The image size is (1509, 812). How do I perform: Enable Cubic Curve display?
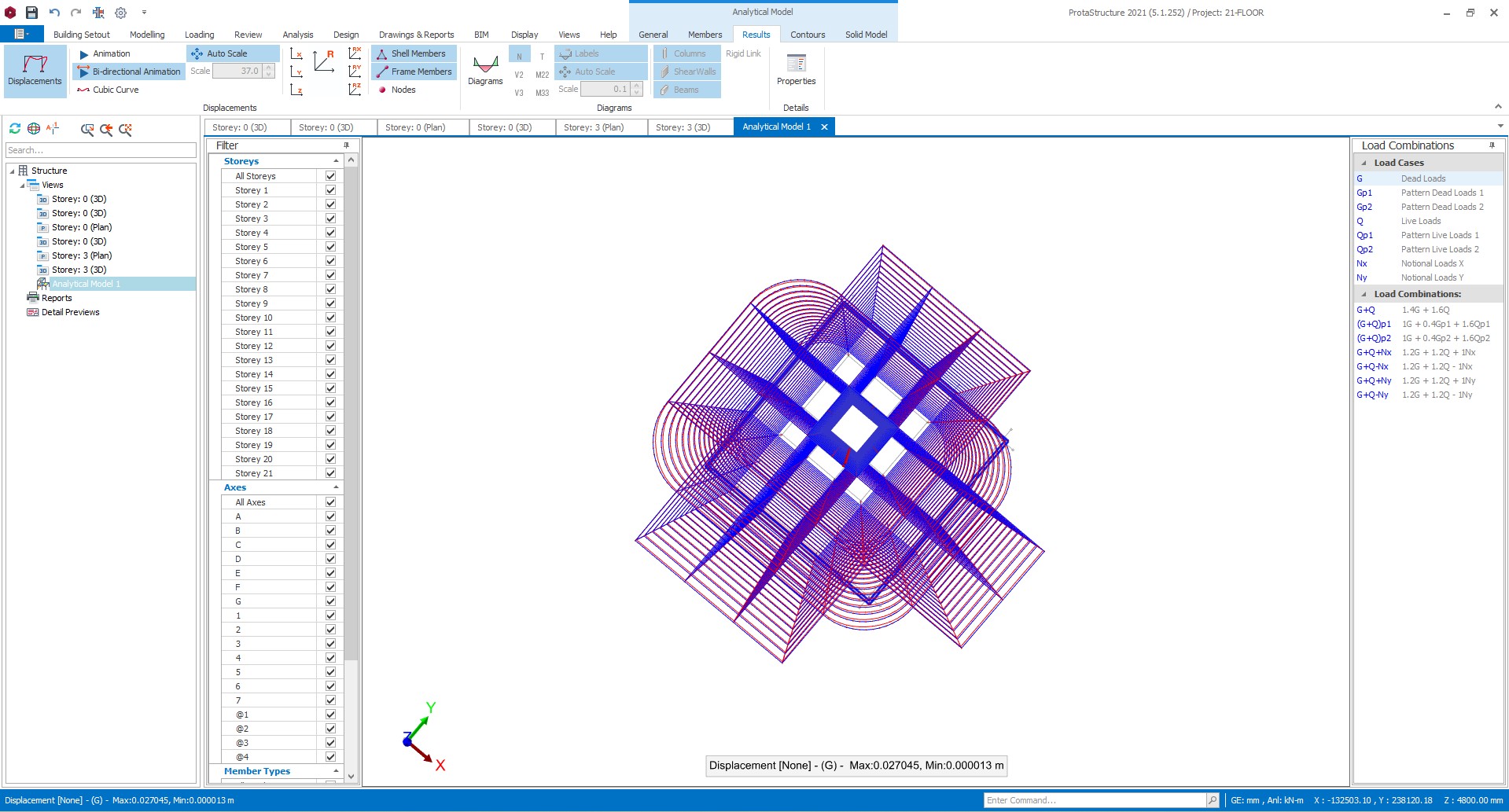[108, 90]
